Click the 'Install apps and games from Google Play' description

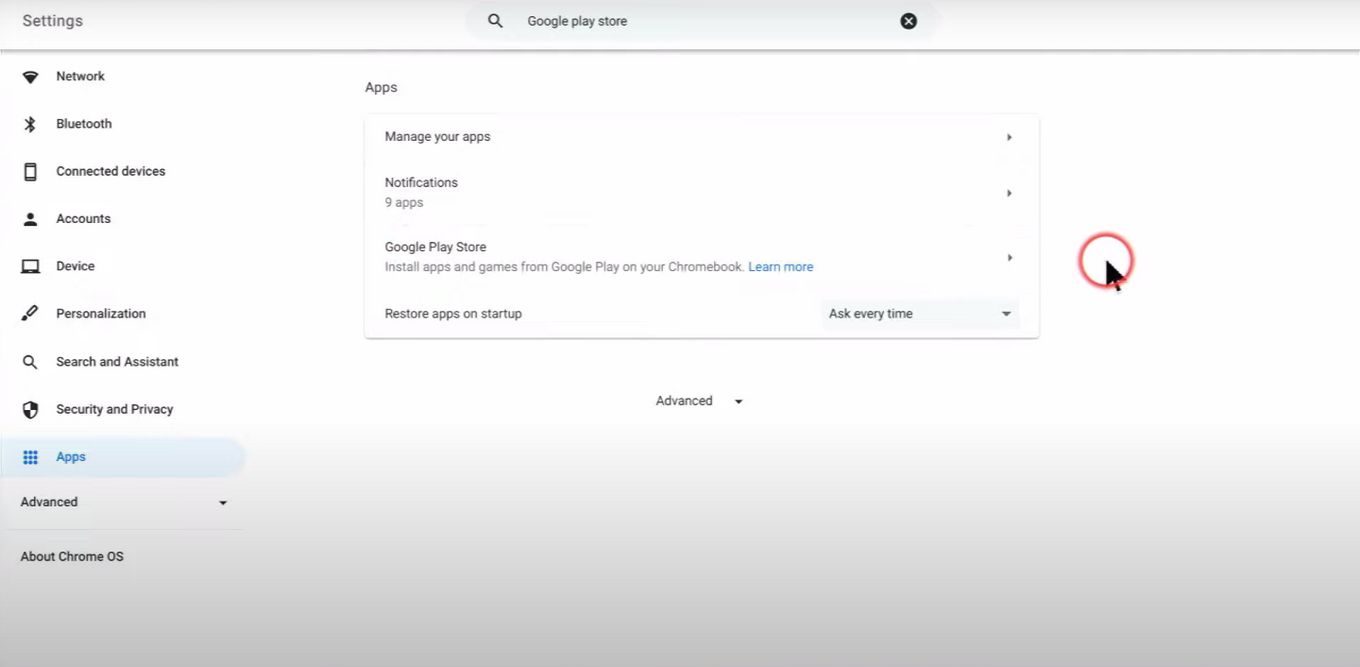pos(564,267)
